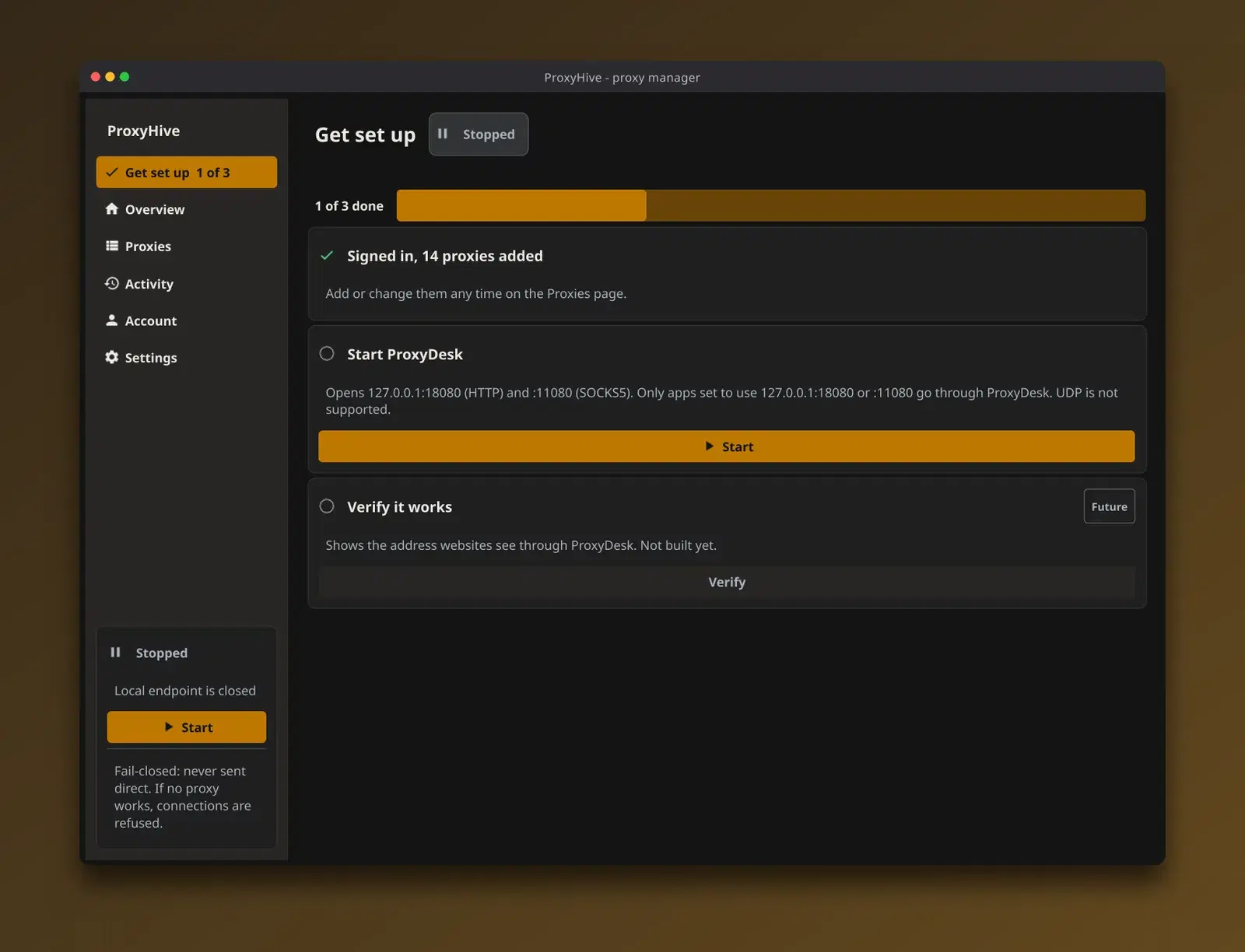The image size is (1245, 952).
Task: Click the 'Get set up' page heading
Action: pyautogui.click(x=365, y=135)
